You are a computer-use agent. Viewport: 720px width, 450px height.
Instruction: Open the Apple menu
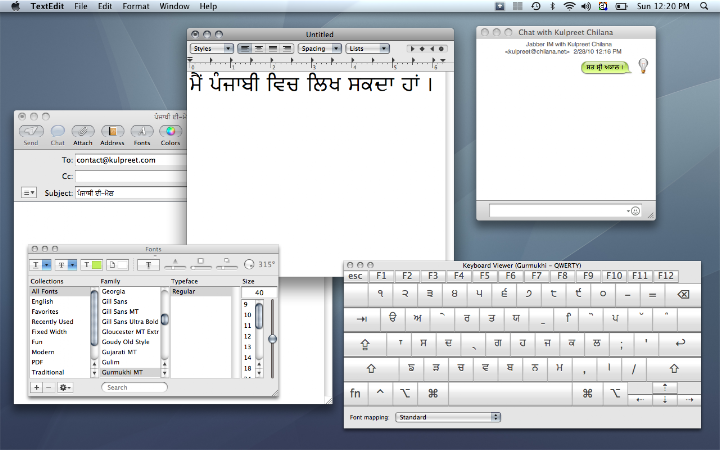tap(15, 6)
